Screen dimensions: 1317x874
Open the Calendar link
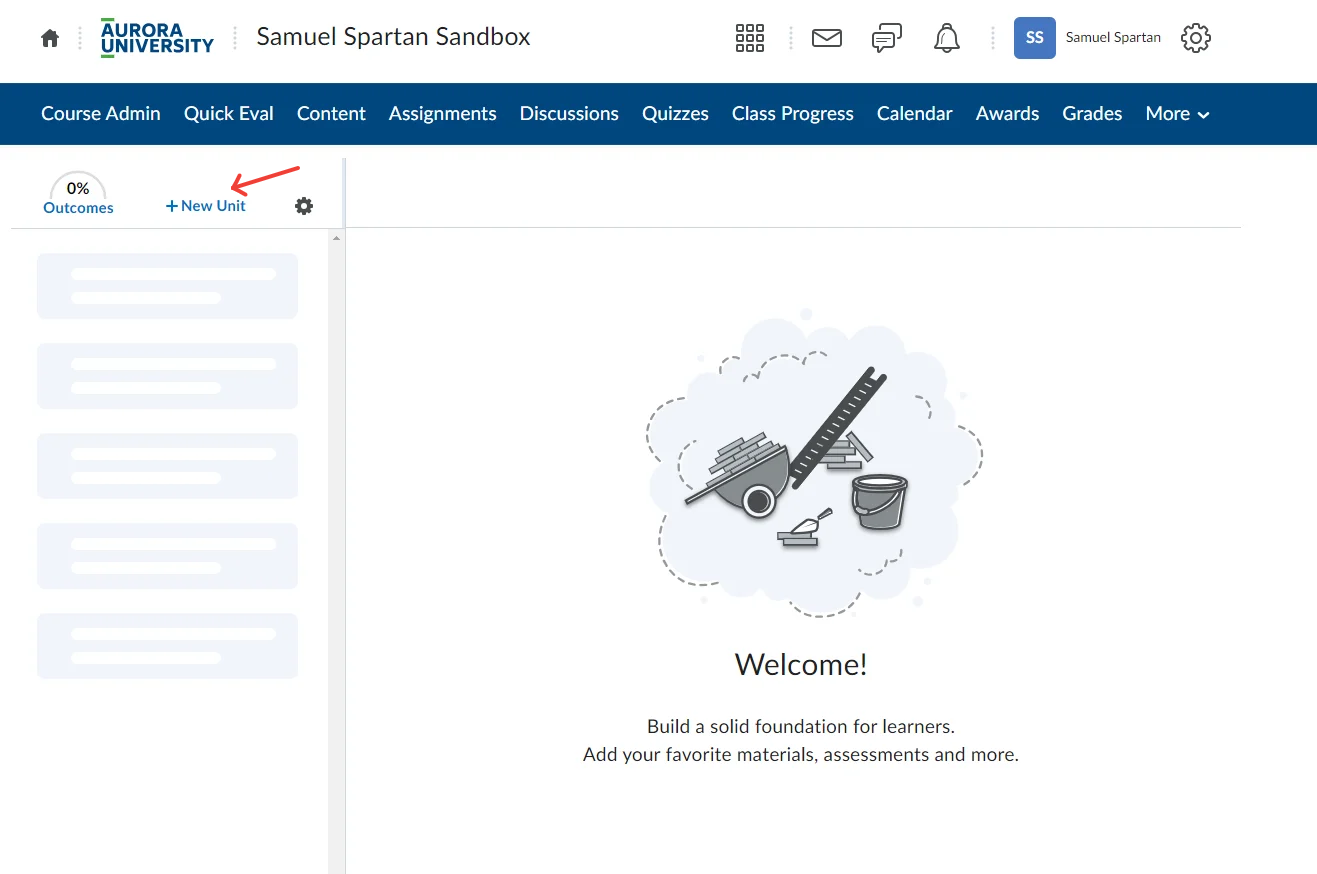click(915, 114)
